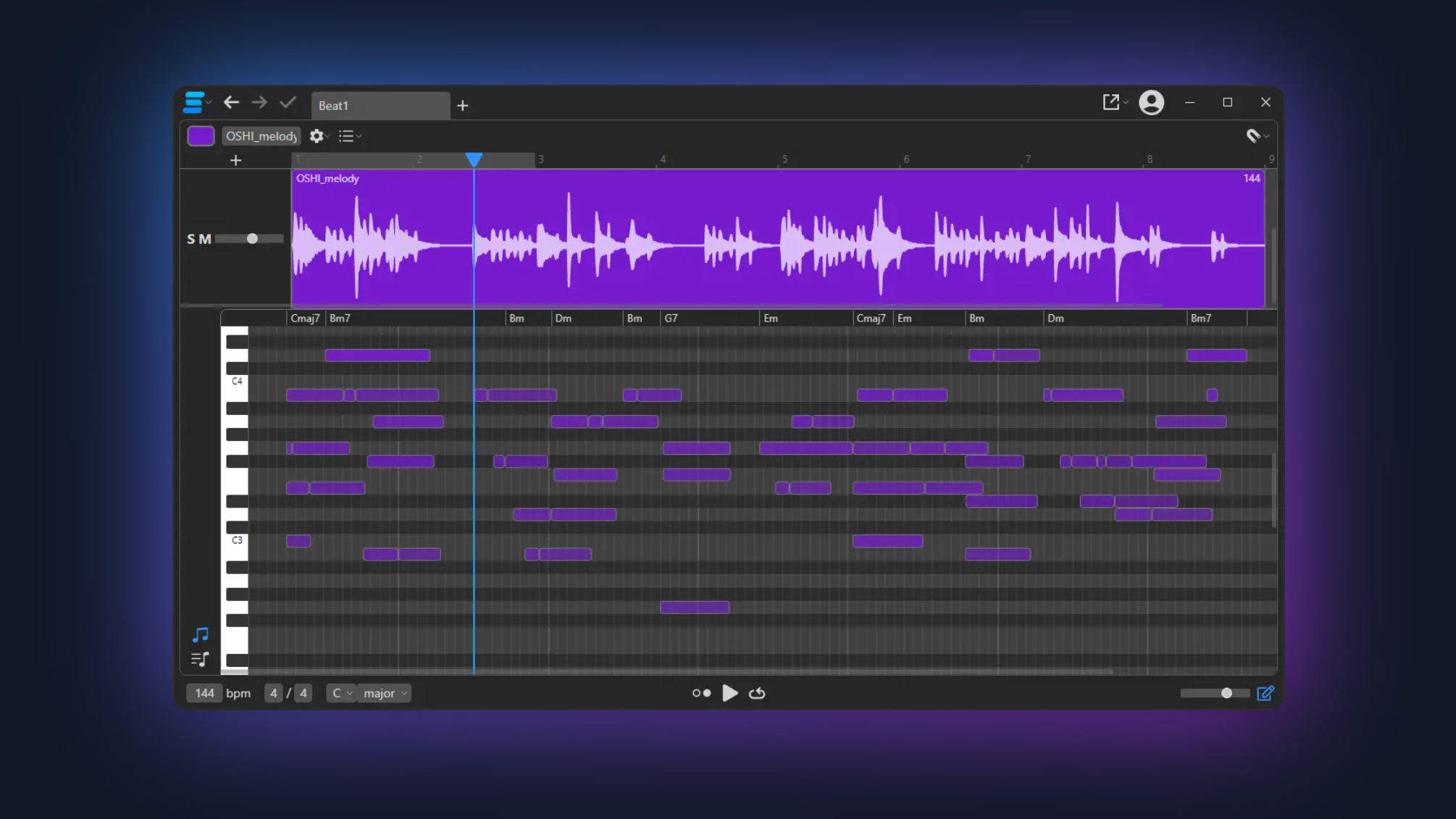Select the OSHI_melody audio clip
Screen dimensions: 1456x819
tap(778, 239)
